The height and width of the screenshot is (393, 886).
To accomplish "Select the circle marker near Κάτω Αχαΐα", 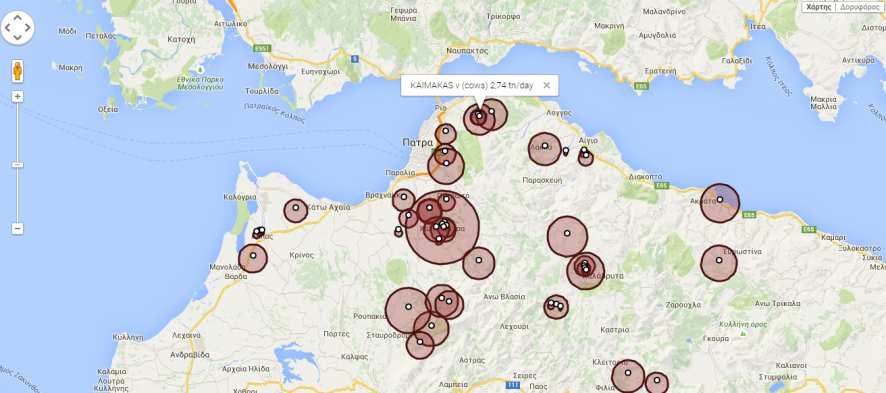I will [x=296, y=210].
